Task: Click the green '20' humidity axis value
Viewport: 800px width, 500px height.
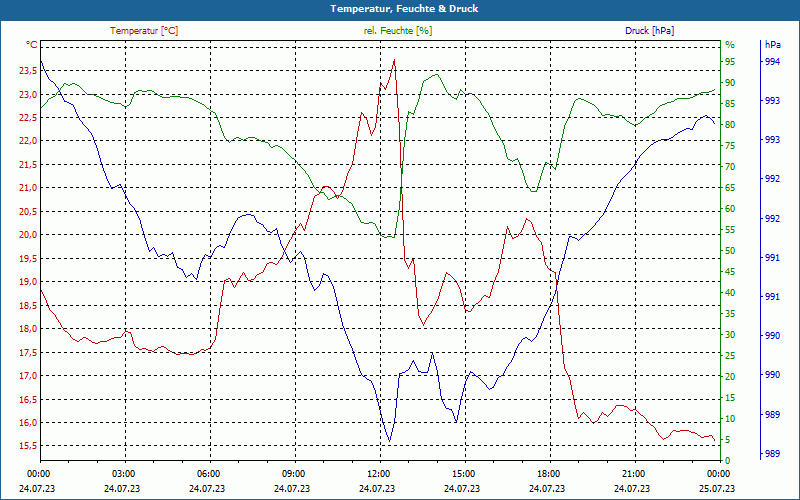Action: [x=730, y=377]
